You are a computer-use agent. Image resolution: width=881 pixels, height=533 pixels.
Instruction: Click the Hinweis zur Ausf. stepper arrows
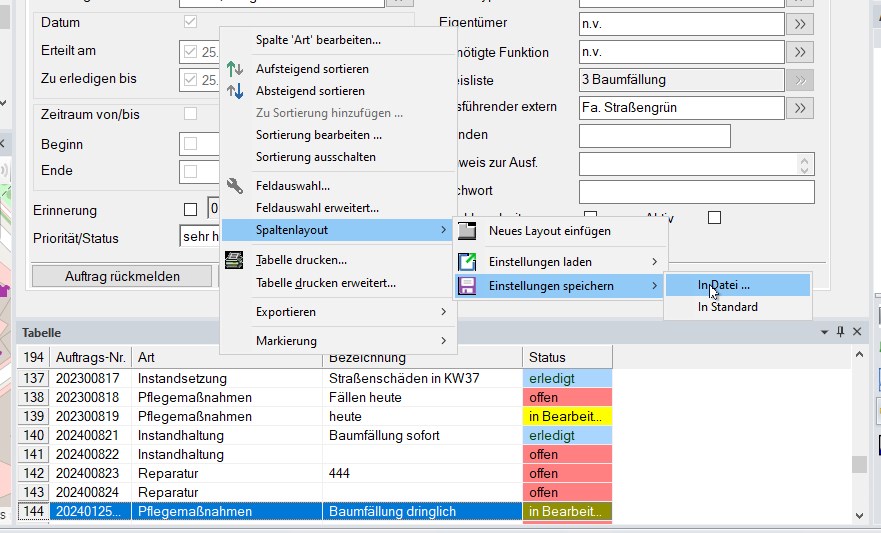[x=804, y=164]
